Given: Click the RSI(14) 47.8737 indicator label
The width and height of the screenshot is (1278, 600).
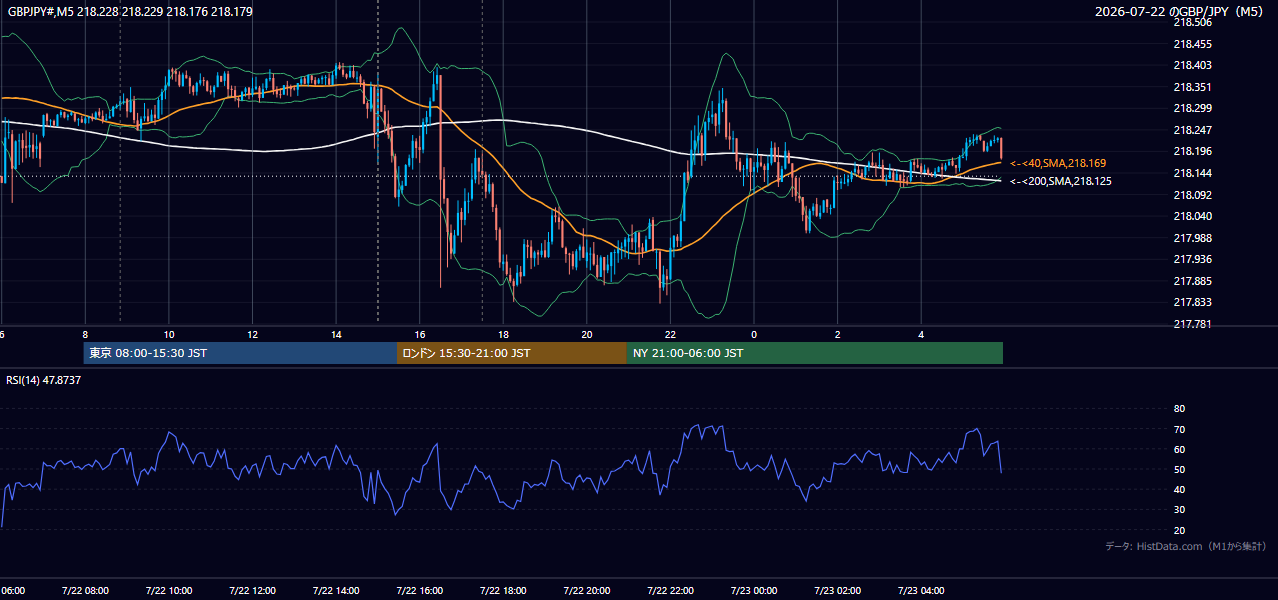Looking at the screenshot, I should click(x=44, y=380).
